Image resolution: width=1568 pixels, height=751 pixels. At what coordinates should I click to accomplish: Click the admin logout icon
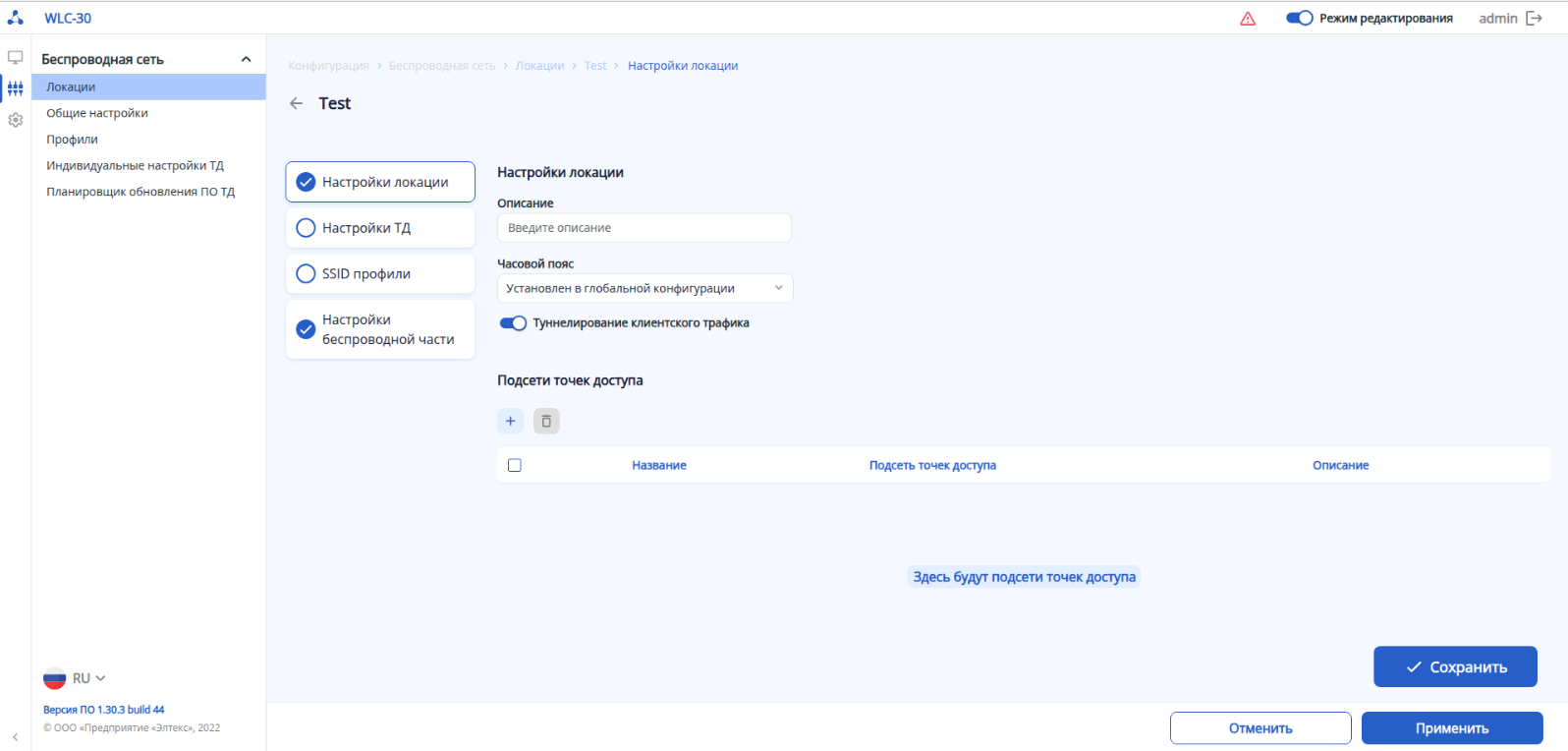[x=1534, y=19]
